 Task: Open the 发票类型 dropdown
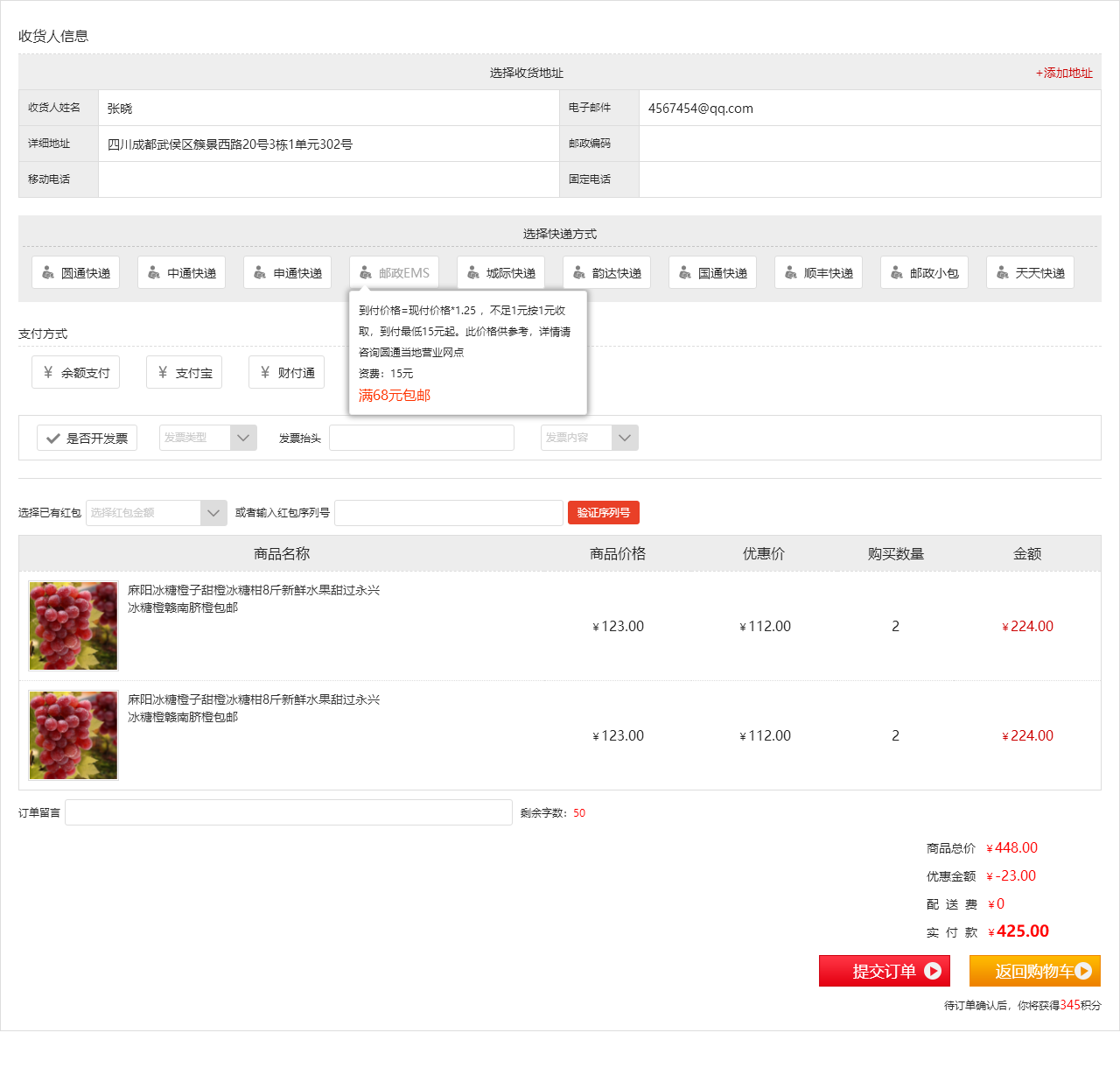tap(208, 438)
